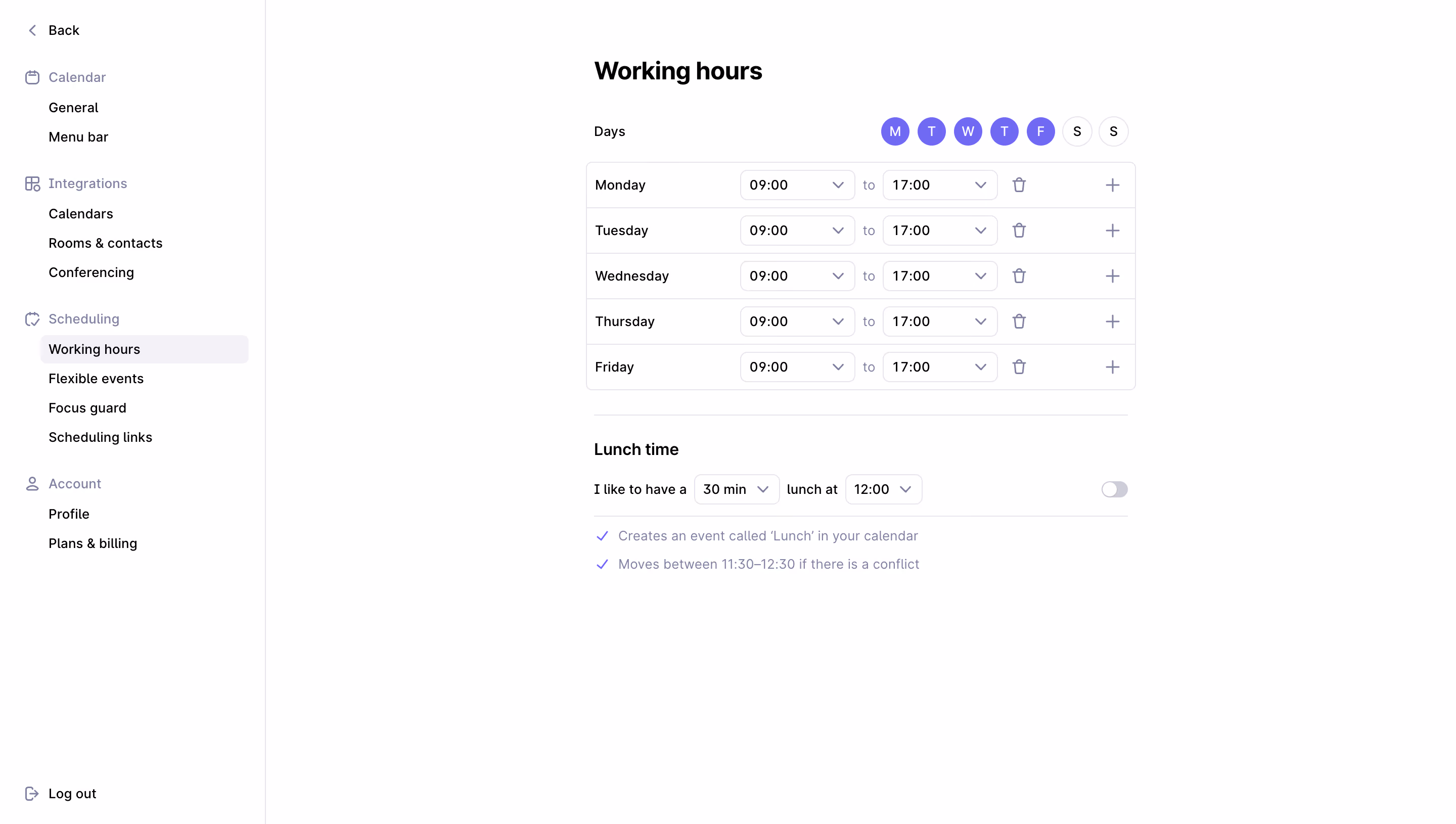The width and height of the screenshot is (1456, 824).
Task: Click Log out
Action: tap(72, 794)
